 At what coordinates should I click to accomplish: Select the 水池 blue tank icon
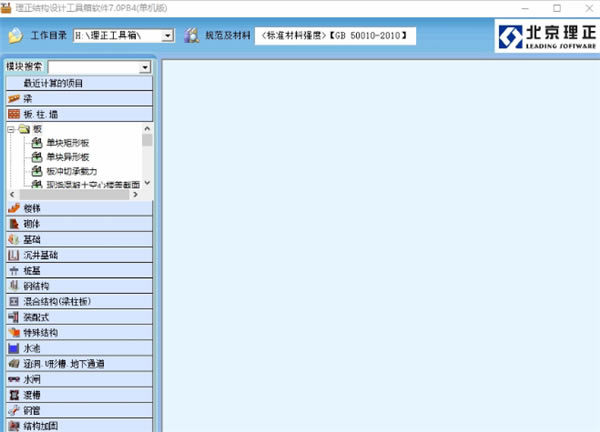pos(14,349)
